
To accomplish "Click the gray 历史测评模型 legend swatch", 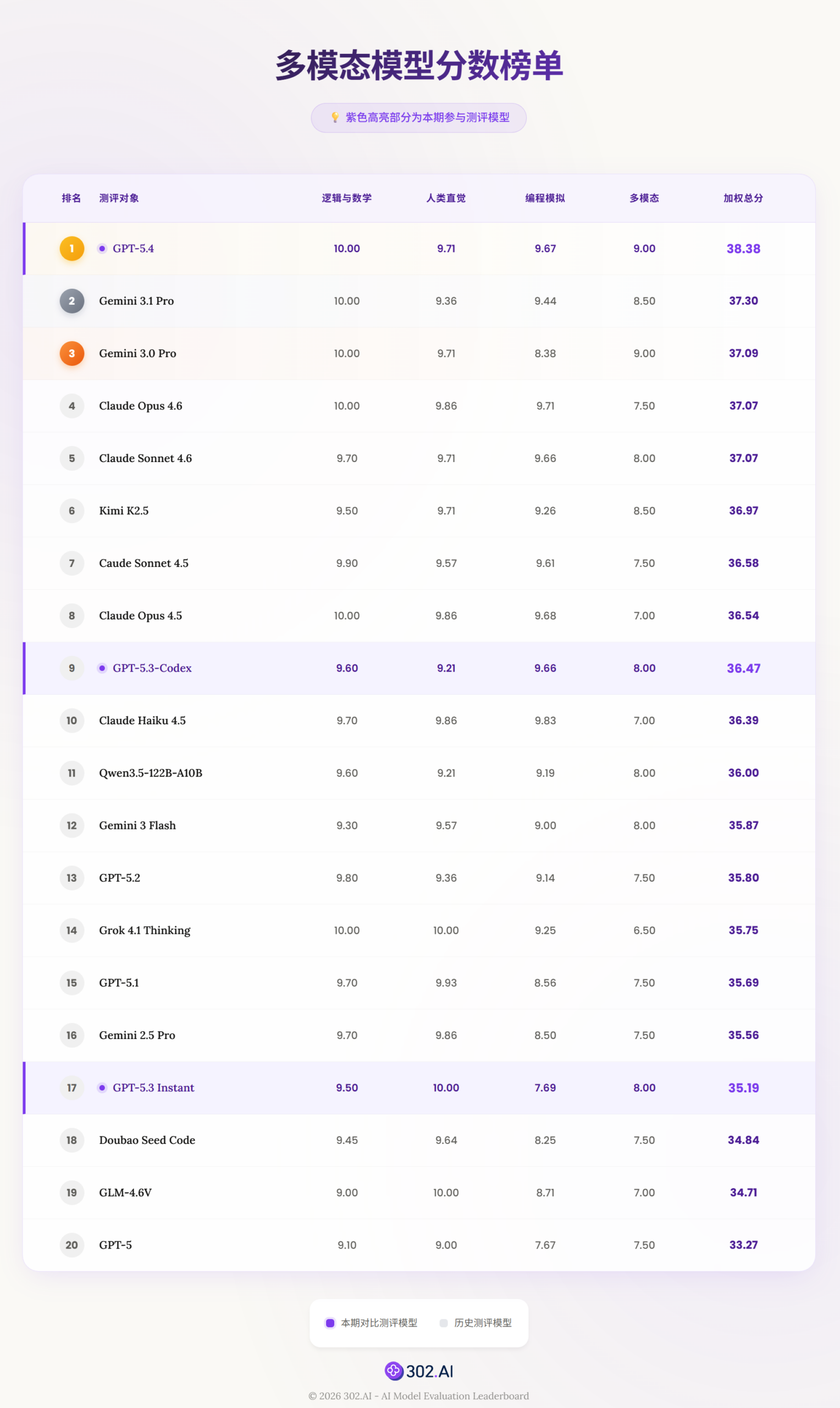I will 444,1323.
